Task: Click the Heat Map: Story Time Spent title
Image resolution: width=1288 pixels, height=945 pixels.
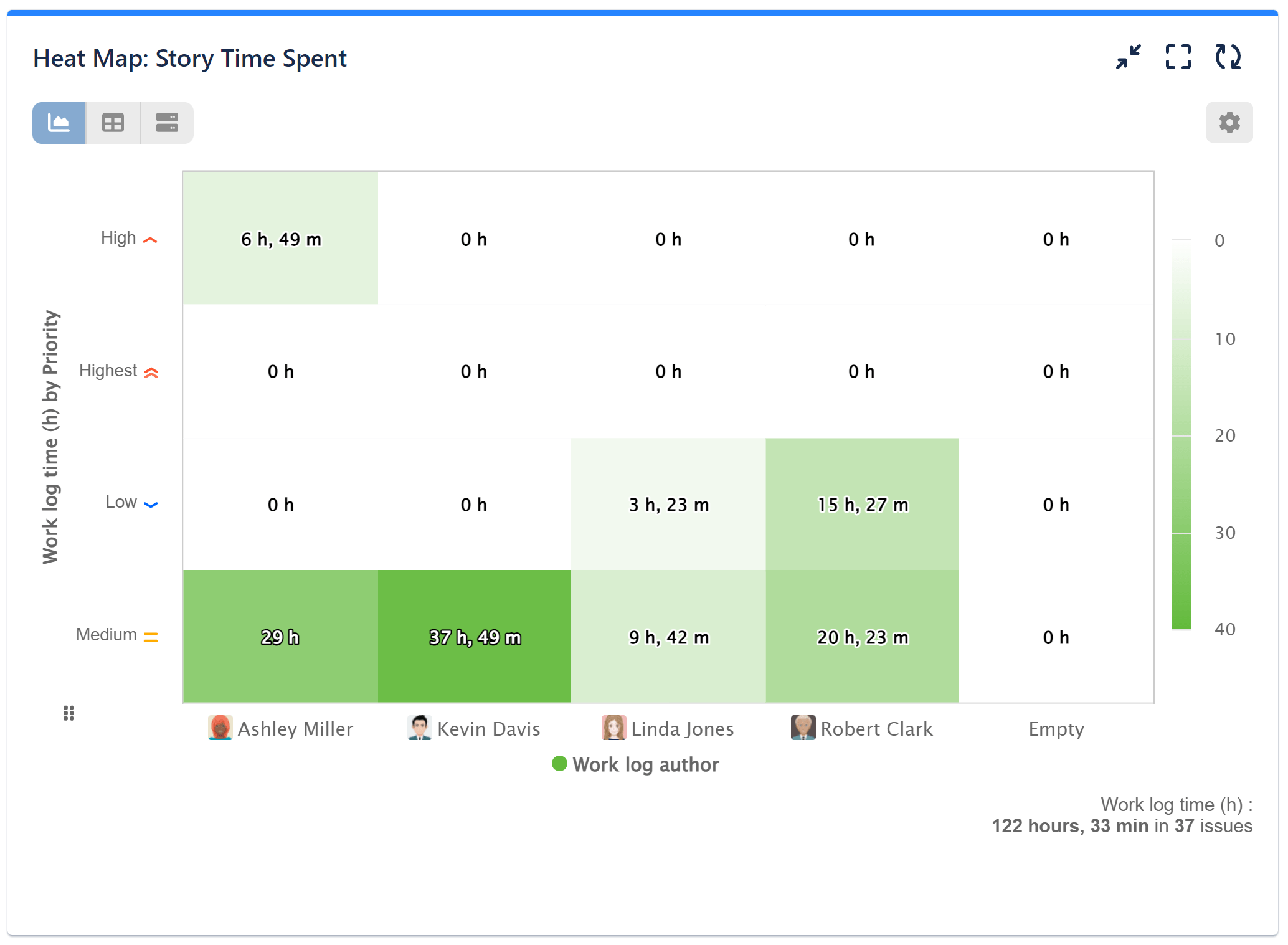Action: pos(189,58)
